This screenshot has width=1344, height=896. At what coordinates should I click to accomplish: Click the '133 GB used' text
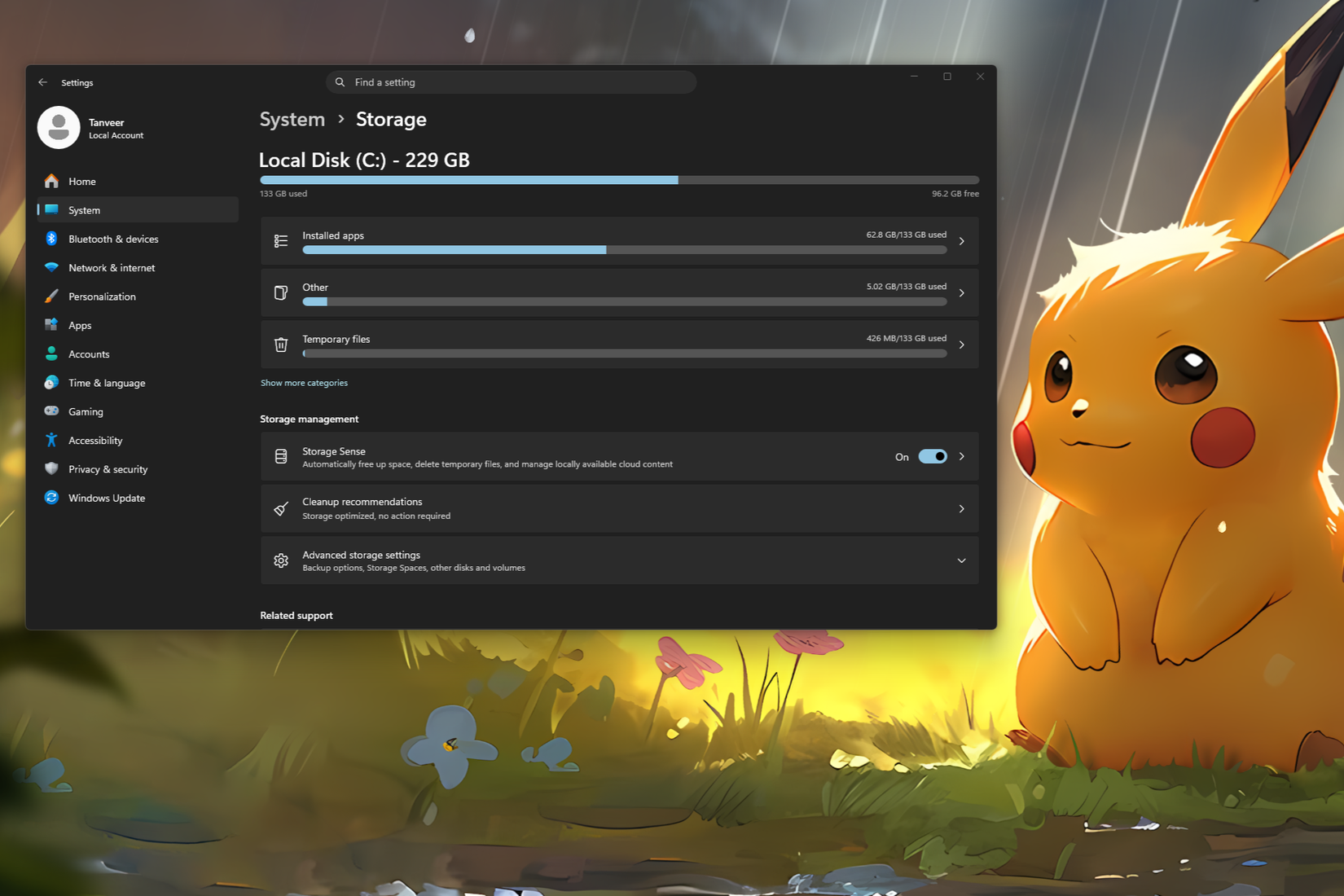[283, 194]
